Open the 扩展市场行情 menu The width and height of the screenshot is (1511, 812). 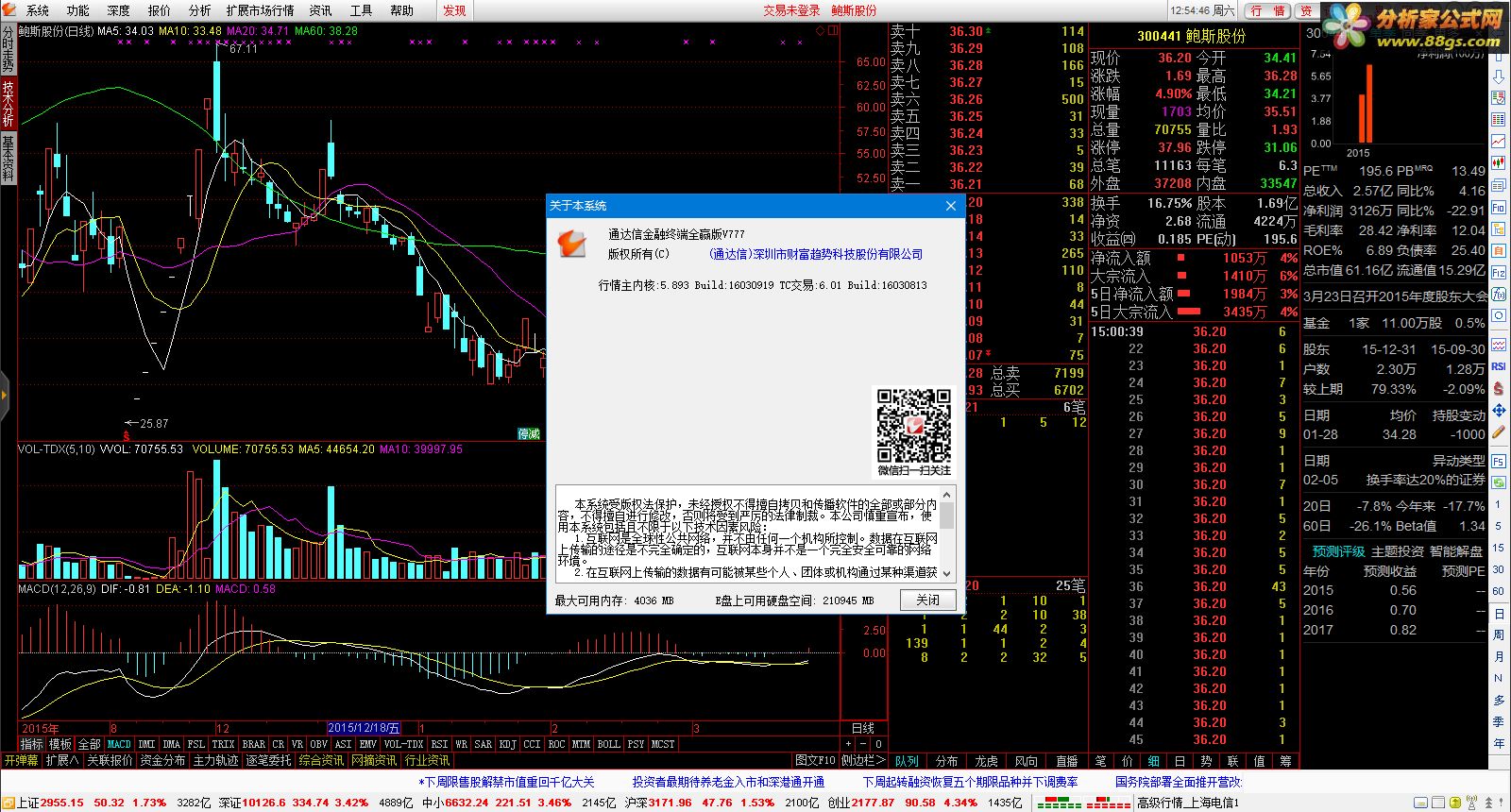coord(260,10)
